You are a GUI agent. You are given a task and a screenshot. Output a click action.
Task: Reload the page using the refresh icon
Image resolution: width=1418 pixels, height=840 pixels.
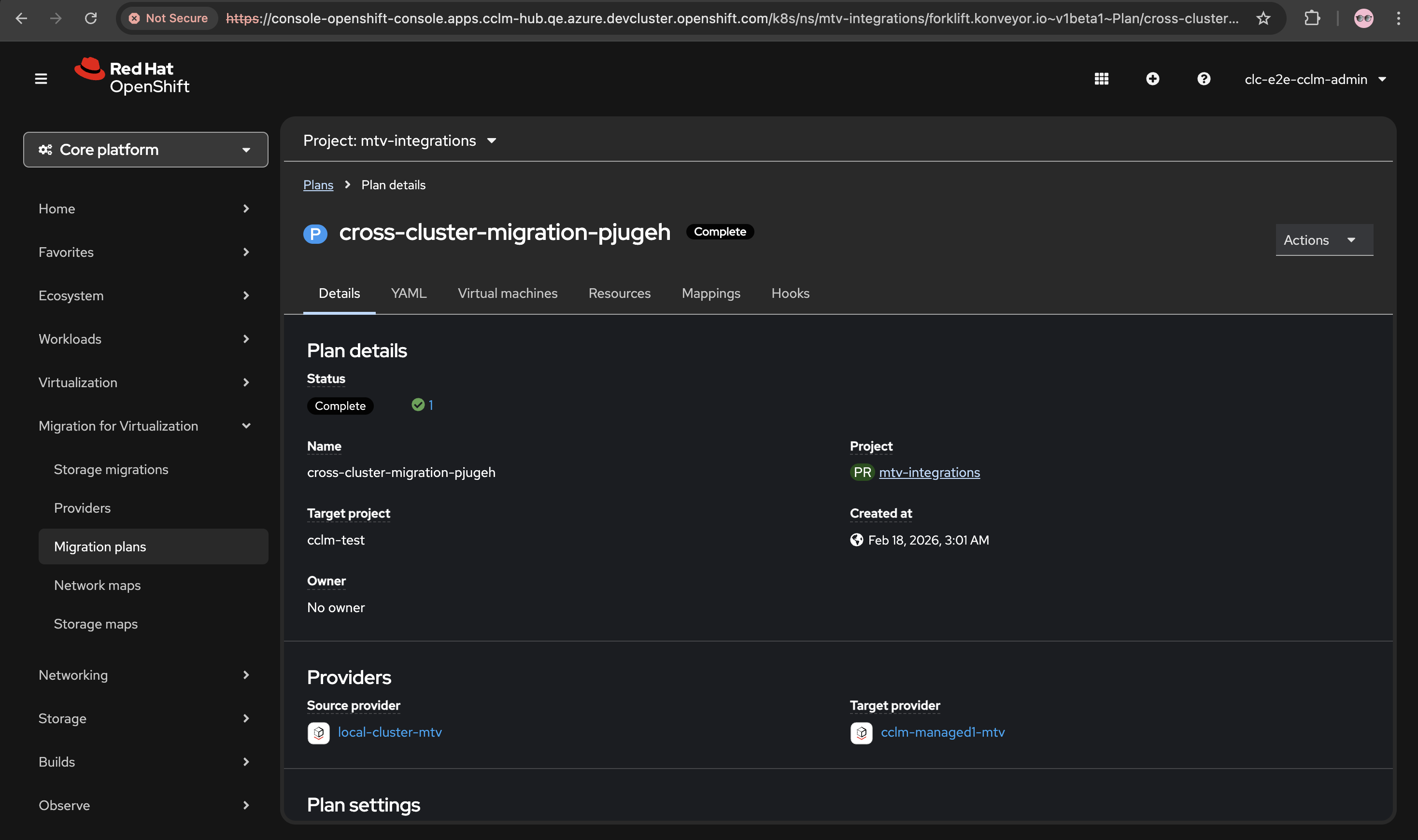pos(91,18)
